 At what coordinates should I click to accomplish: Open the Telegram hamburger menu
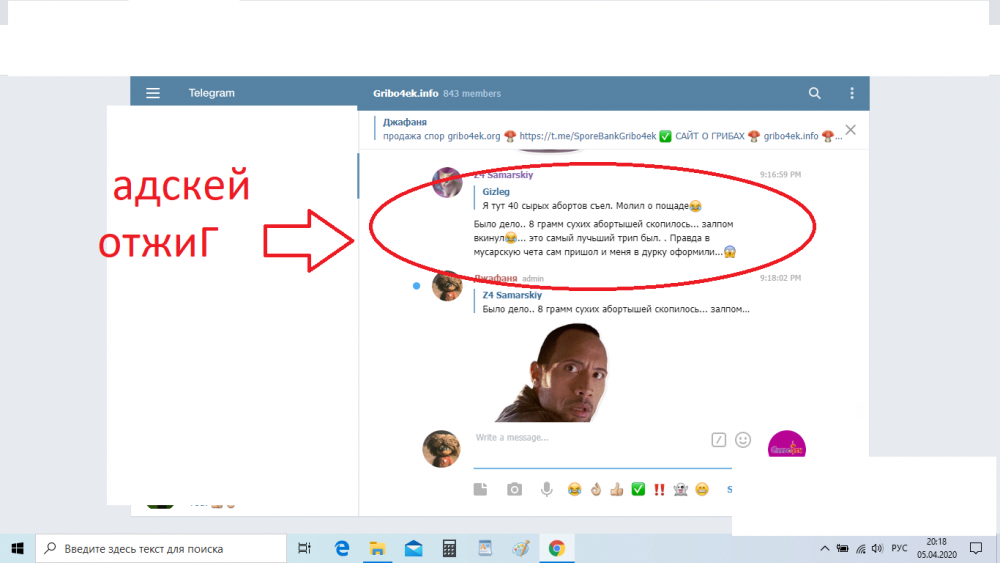pyautogui.click(x=153, y=93)
